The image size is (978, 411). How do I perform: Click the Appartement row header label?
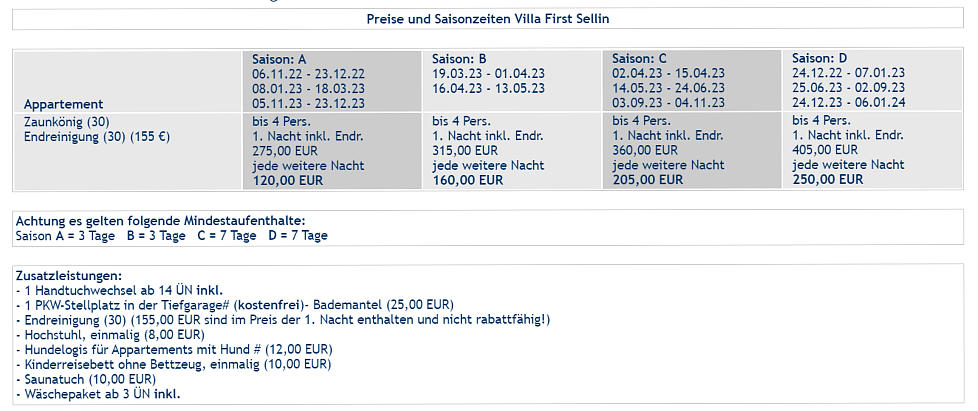click(x=64, y=104)
